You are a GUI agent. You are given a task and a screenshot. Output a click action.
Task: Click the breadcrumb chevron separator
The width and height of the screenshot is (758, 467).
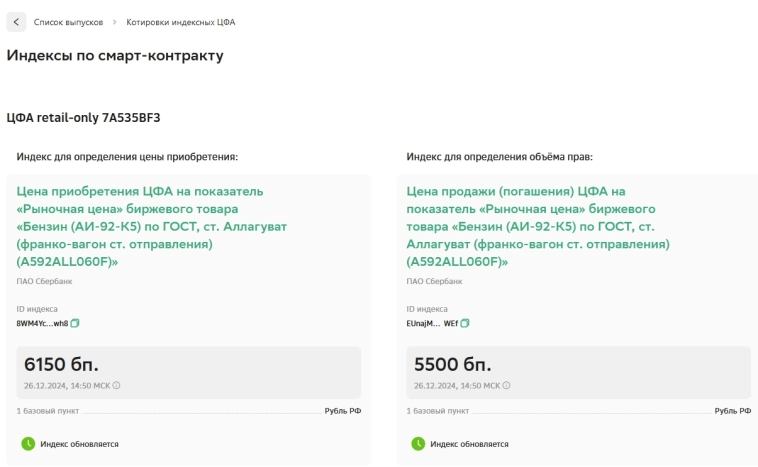[115, 22]
